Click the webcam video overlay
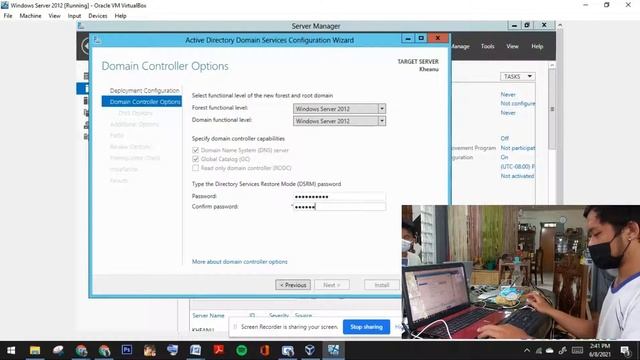The height and width of the screenshot is (360, 640). tap(521, 272)
